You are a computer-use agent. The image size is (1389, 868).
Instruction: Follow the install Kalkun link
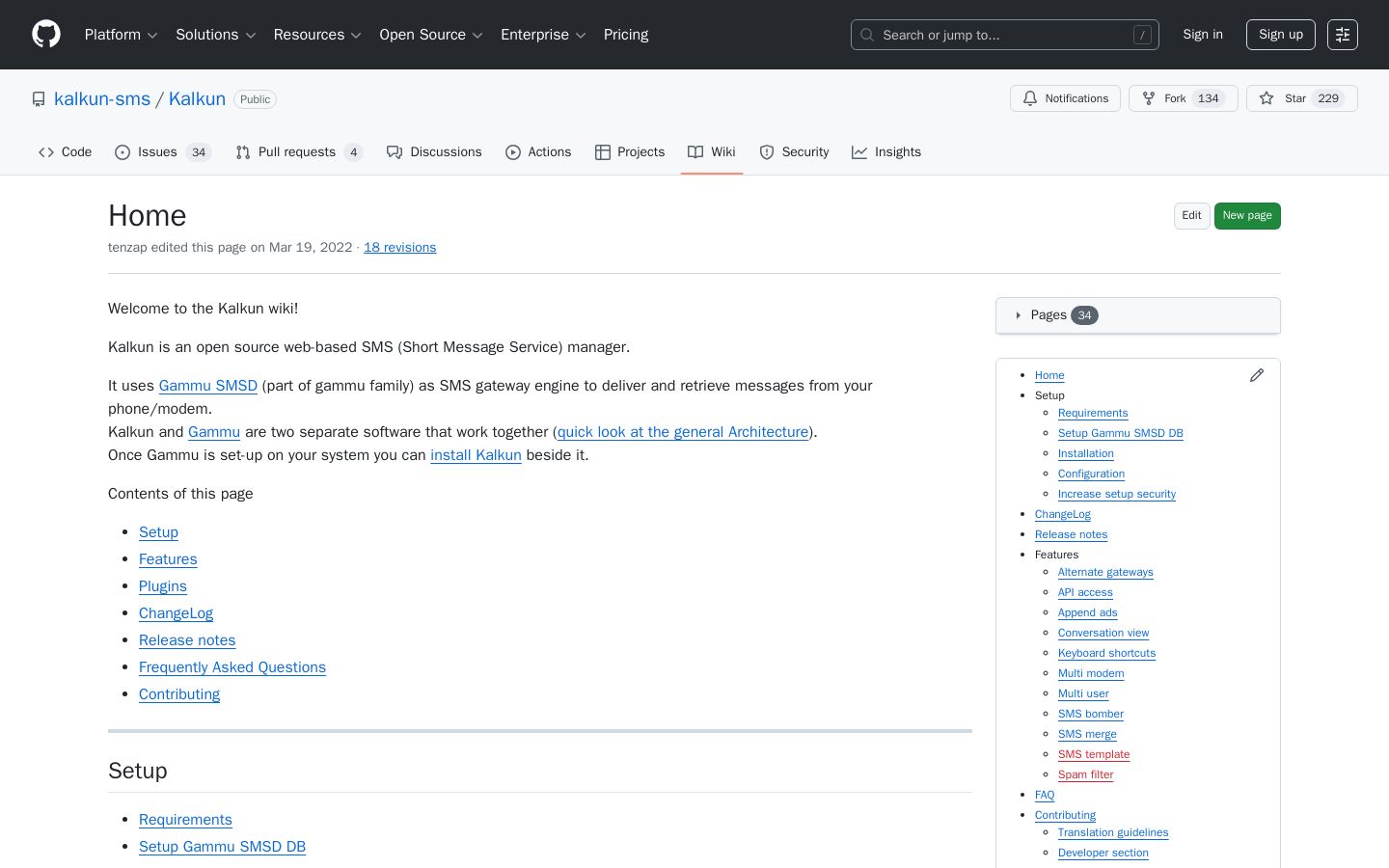(477, 455)
